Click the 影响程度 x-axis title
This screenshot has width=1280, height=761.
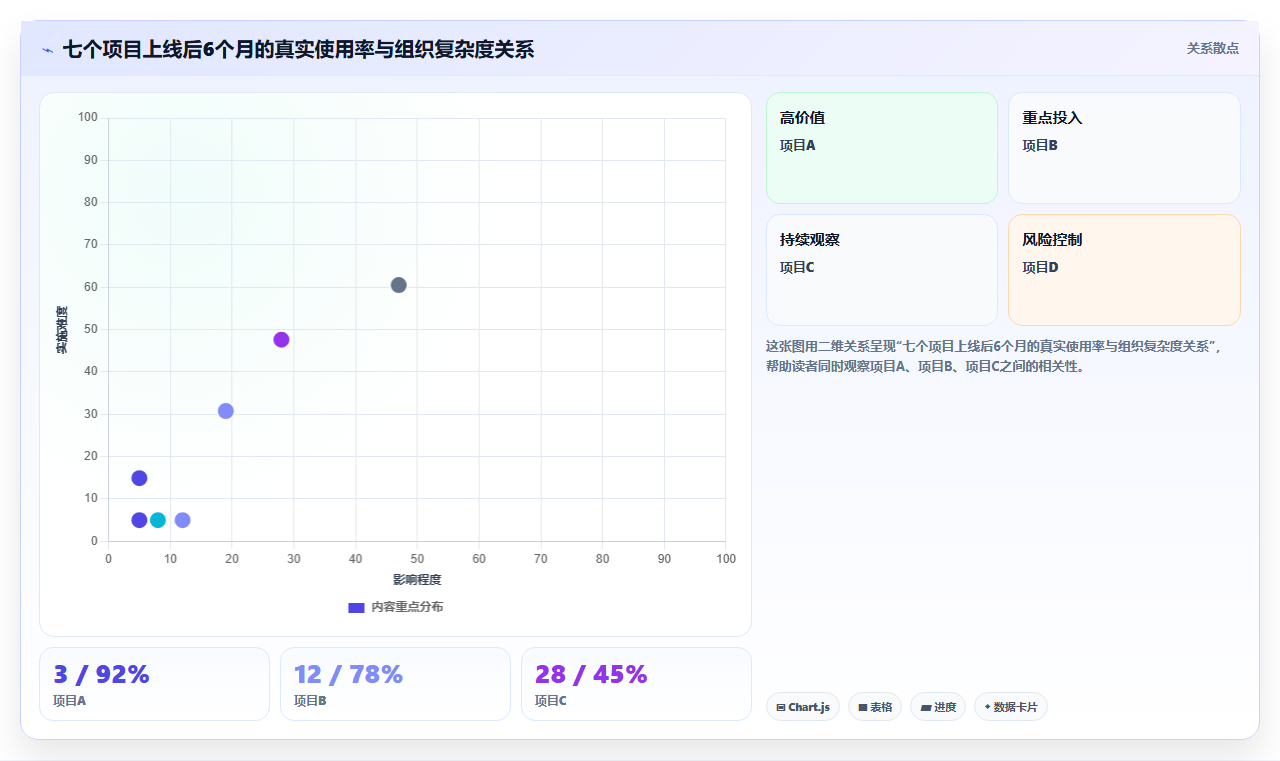(x=417, y=580)
